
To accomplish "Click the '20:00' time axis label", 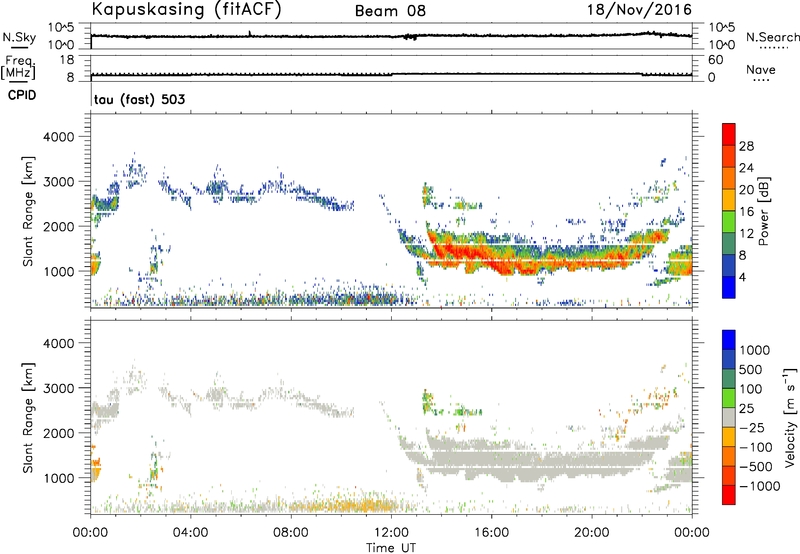I will click(592, 532).
